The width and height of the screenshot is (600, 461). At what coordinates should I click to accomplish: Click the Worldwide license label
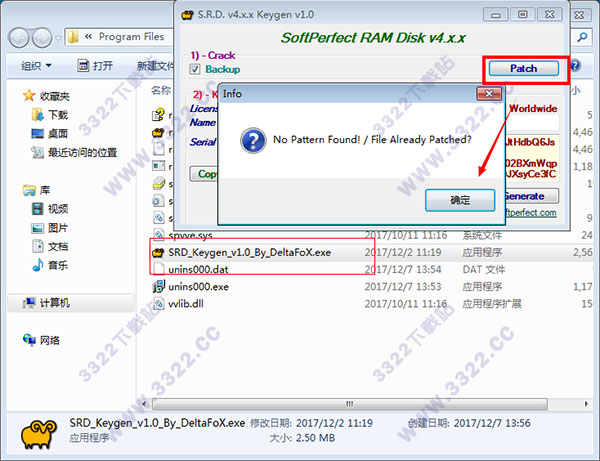coord(533,109)
